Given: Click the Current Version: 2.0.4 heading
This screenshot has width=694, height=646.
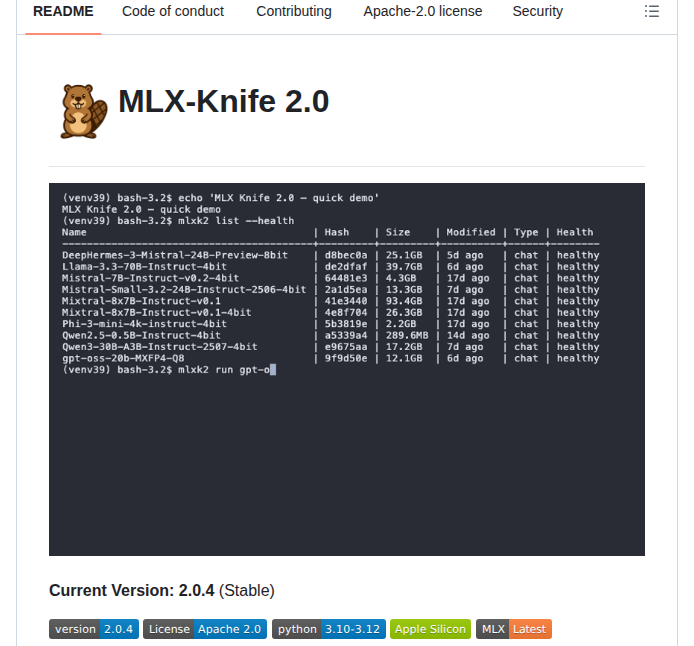Looking at the screenshot, I should point(162,591).
